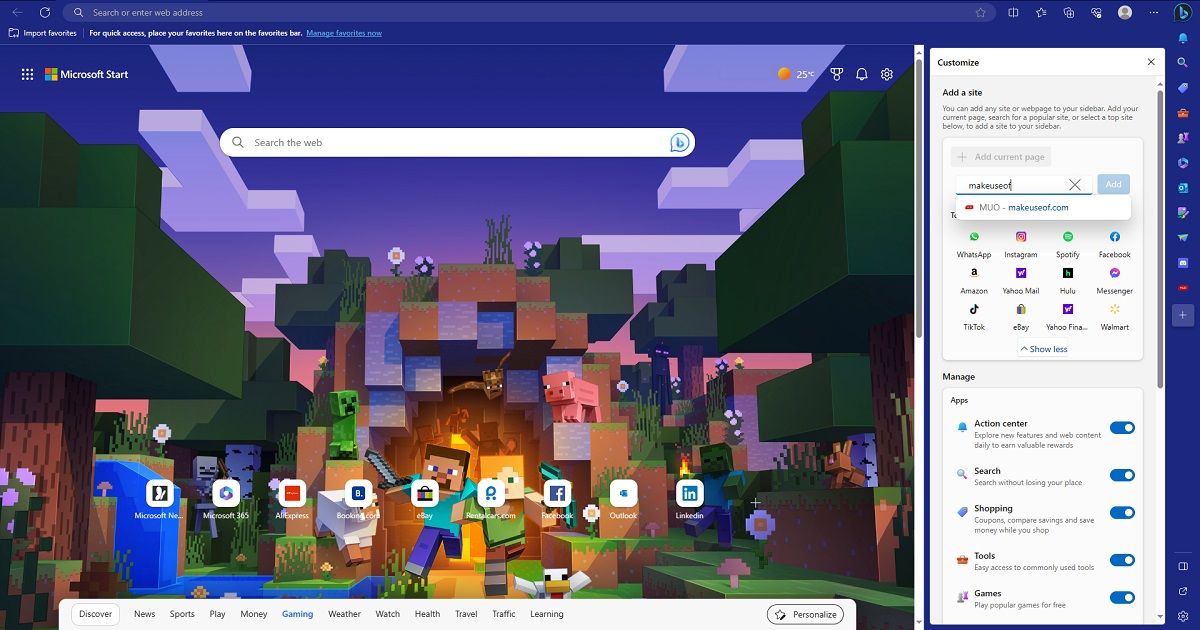Click the plus icon to add a sidebar site
Viewport: 1200px width, 630px height.
point(1183,316)
